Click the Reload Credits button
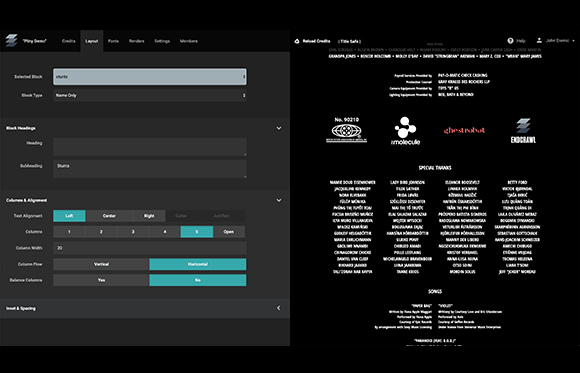Image resolution: width=580 pixels, height=373 pixels. (x=313, y=41)
